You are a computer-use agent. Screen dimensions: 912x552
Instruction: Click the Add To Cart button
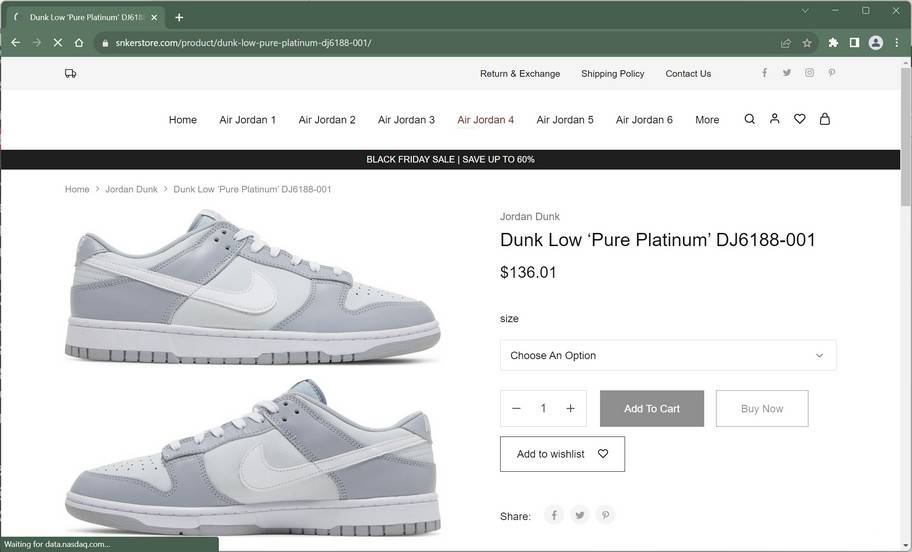click(652, 408)
